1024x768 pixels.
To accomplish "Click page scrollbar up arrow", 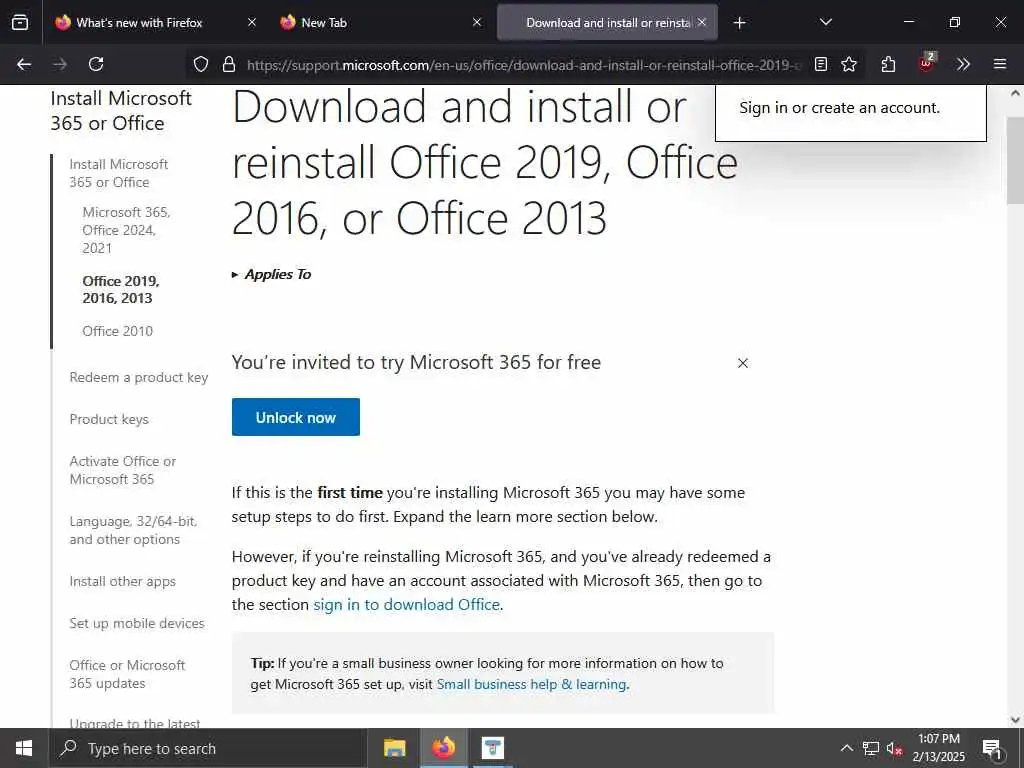I will tap(1016, 93).
